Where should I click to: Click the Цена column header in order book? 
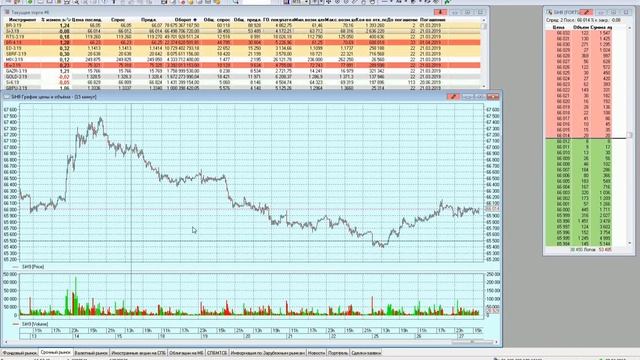(x=559, y=27)
